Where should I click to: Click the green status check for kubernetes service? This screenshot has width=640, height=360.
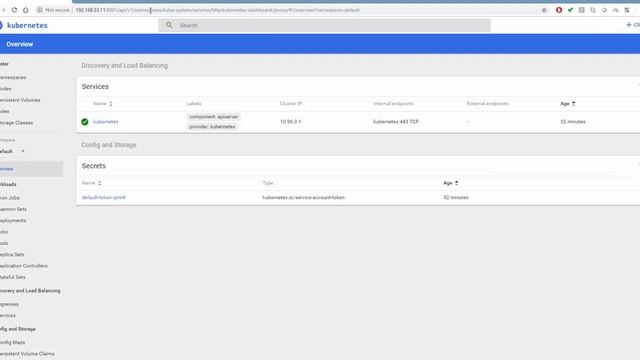pos(84,122)
